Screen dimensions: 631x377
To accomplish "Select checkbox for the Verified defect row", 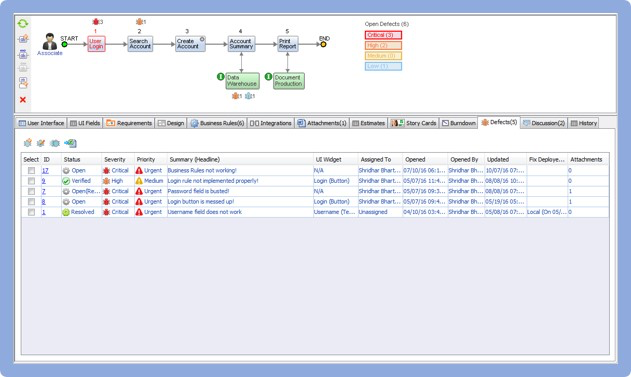I will coord(31,181).
